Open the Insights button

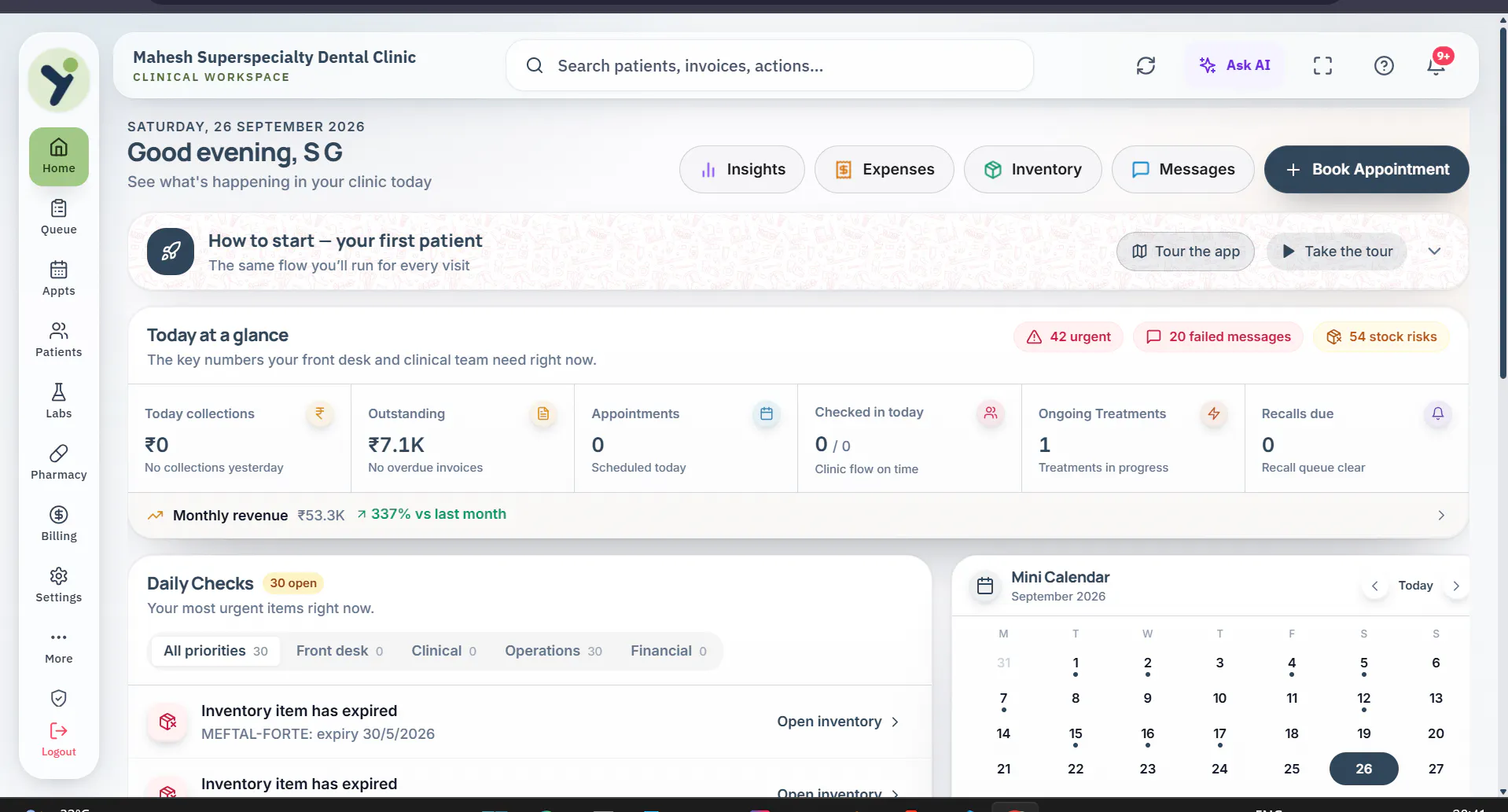(x=742, y=170)
